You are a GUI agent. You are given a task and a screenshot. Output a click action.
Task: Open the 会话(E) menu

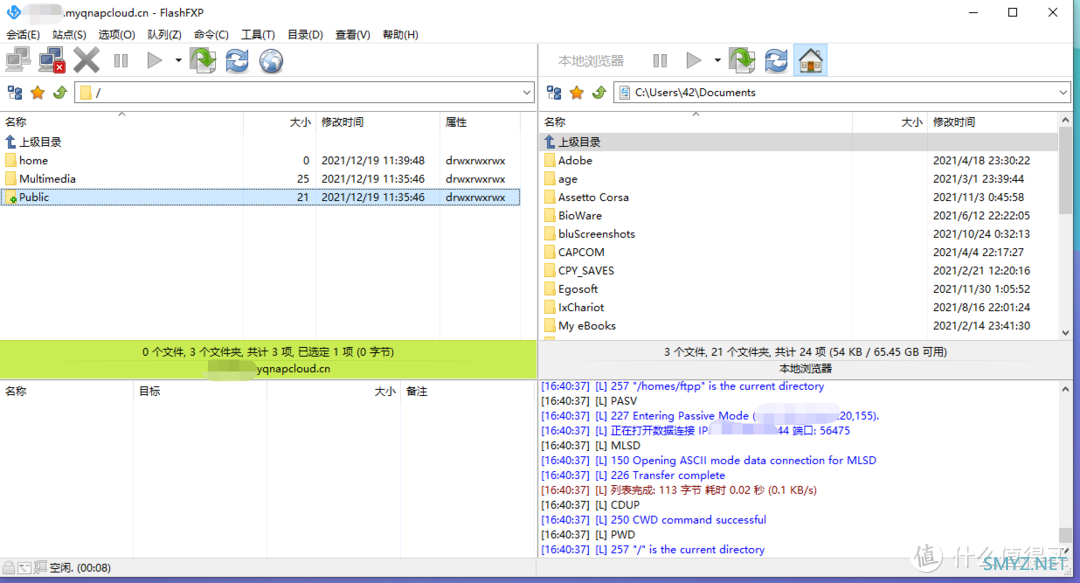23,34
